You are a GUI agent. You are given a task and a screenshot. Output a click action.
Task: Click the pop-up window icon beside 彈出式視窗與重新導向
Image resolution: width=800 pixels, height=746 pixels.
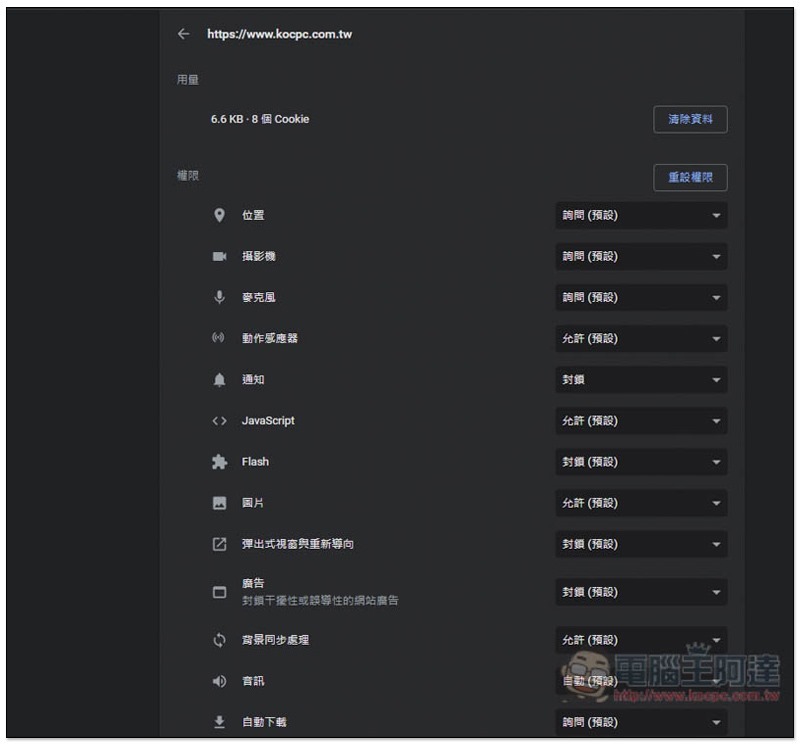219,544
